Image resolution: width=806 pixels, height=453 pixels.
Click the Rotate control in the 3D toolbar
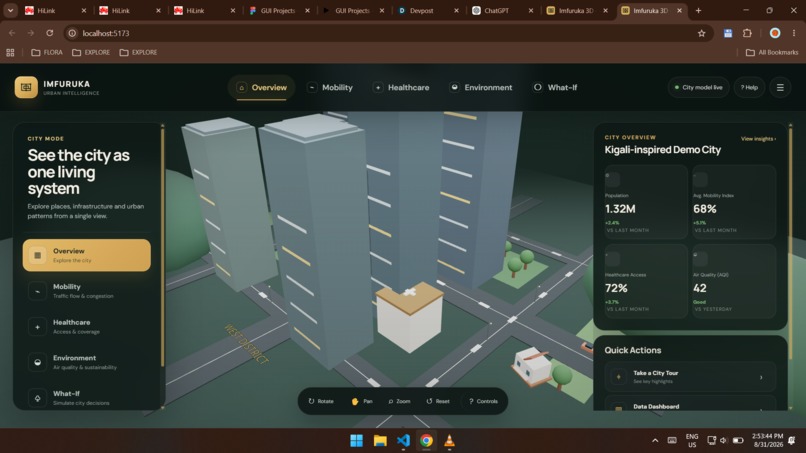pyautogui.click(x=321, y=401)
